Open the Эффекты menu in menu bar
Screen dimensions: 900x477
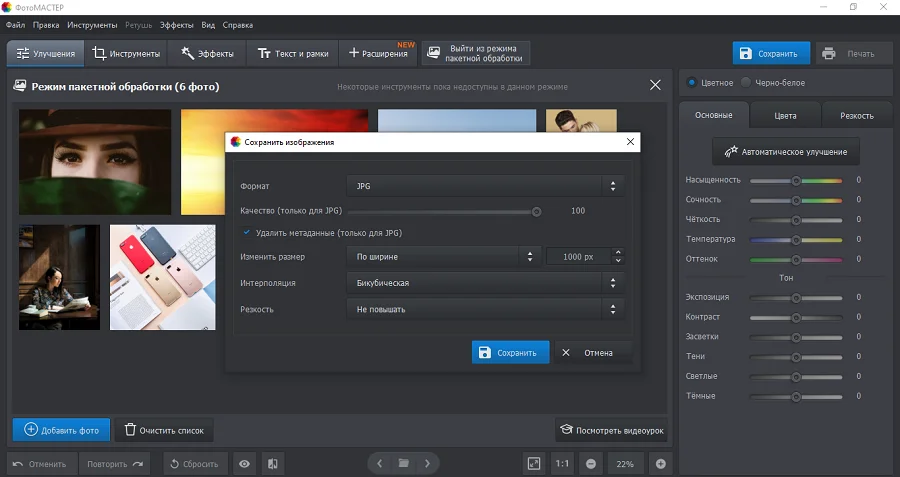click(x=177, y=24)
